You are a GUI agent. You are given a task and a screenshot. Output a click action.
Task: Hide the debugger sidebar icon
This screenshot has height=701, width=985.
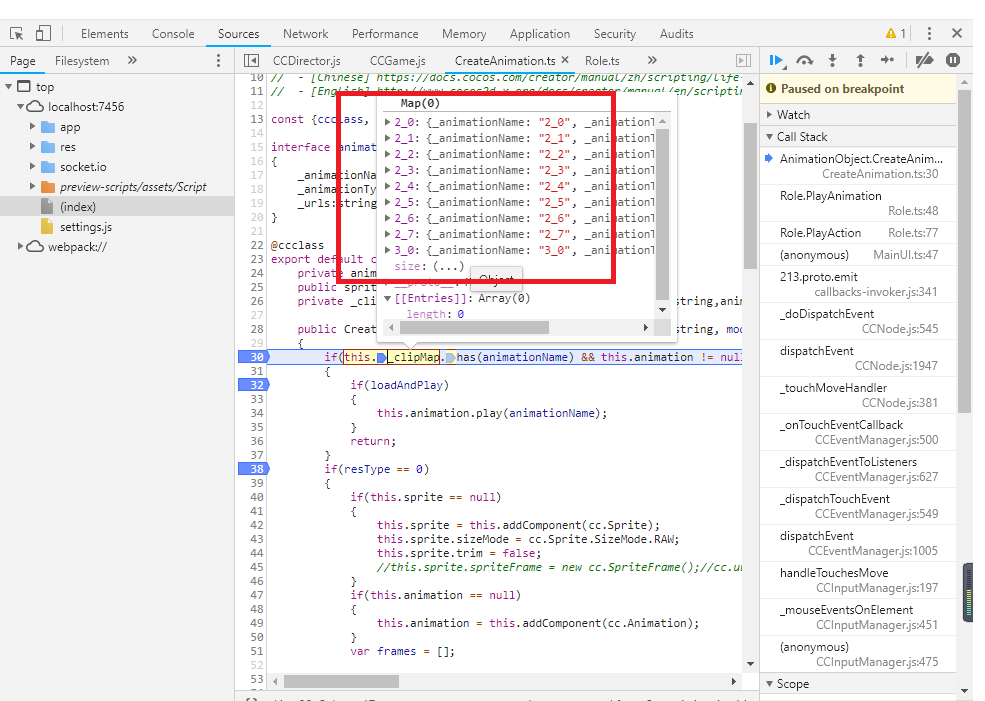coord(743,60)
